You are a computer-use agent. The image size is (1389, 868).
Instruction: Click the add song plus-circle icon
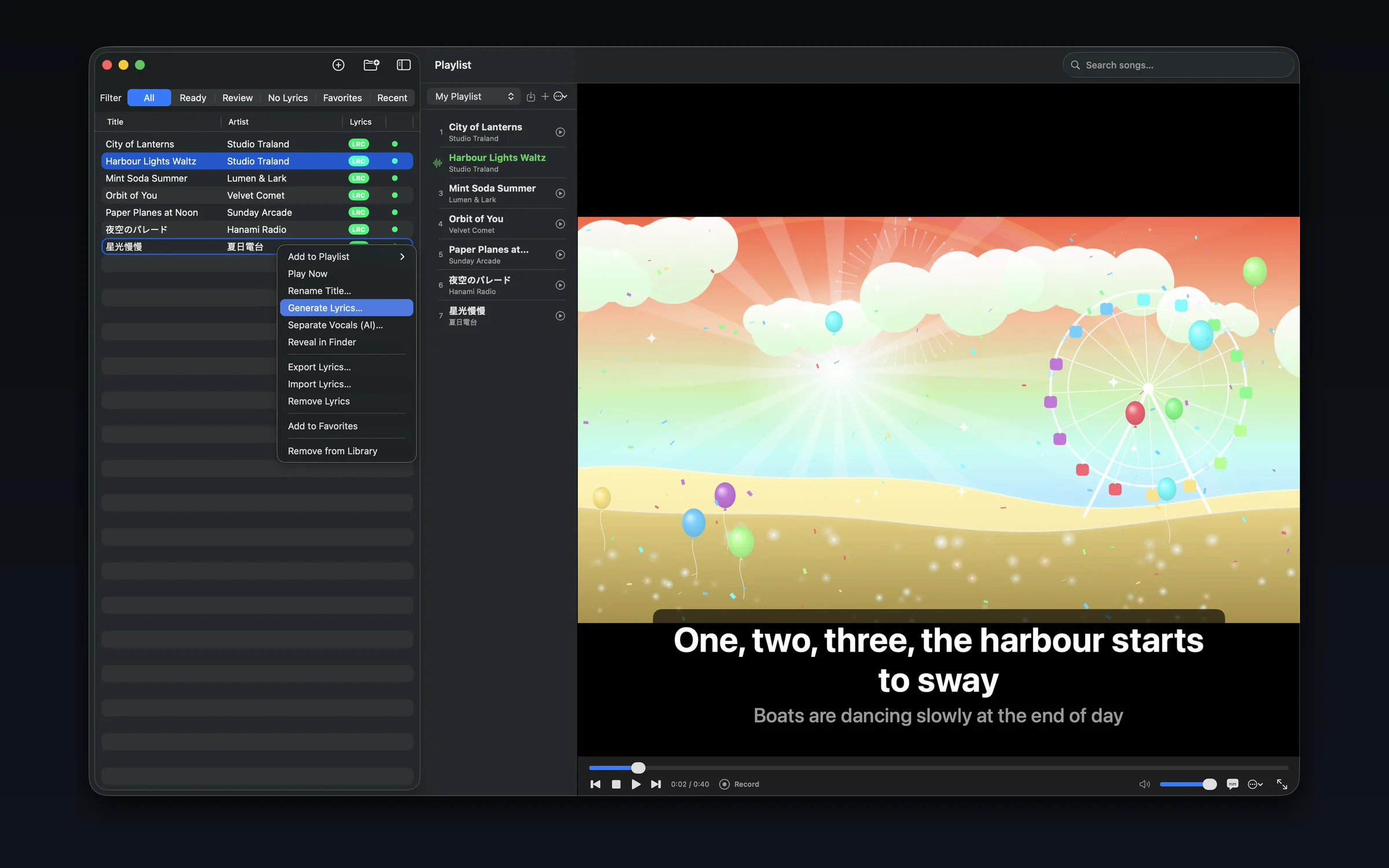point(339,65)
